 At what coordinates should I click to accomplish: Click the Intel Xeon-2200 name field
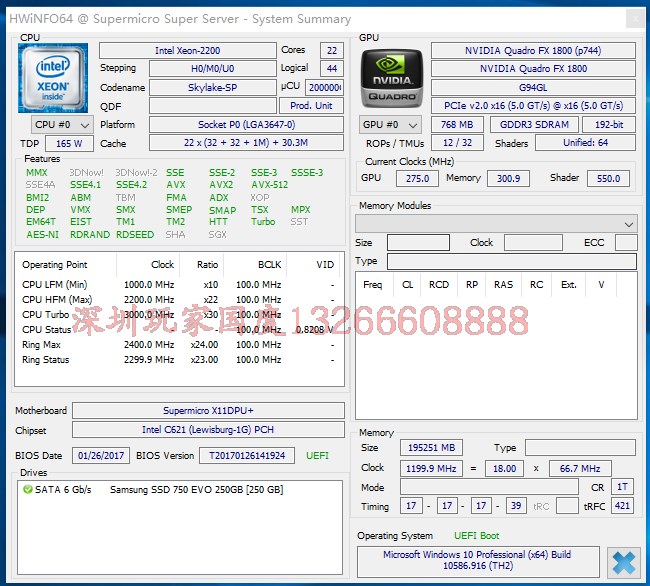[x=188, y=51]
